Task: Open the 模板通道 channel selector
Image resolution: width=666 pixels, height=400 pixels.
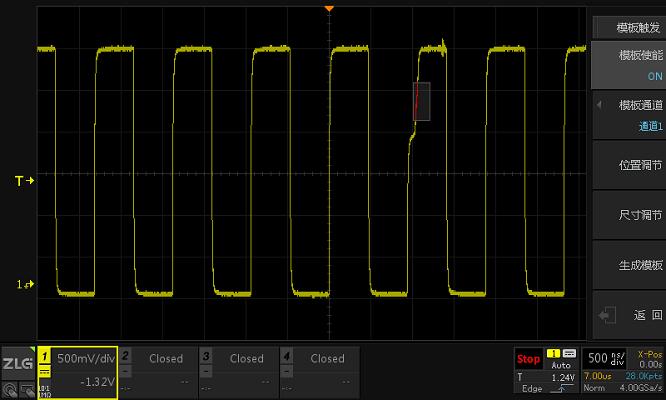Action: tap(627, 115)
